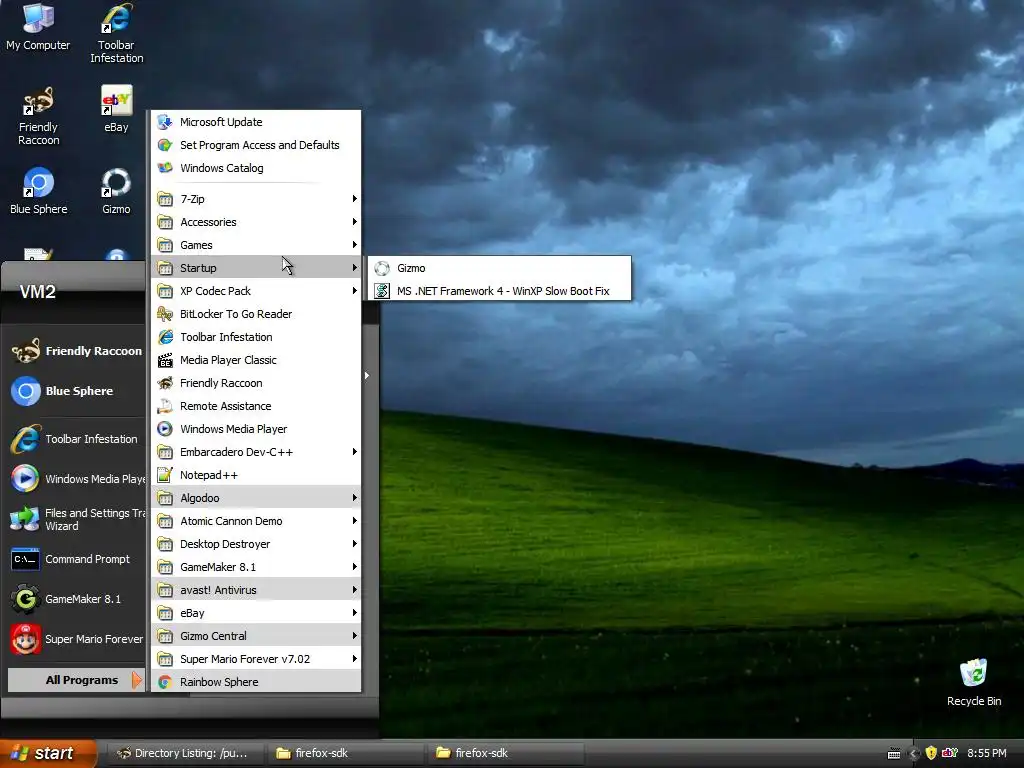Viewport: 1024px width, 768px height.
Task: Click keyboard icon in system tray
Action: tap(894, 754)
